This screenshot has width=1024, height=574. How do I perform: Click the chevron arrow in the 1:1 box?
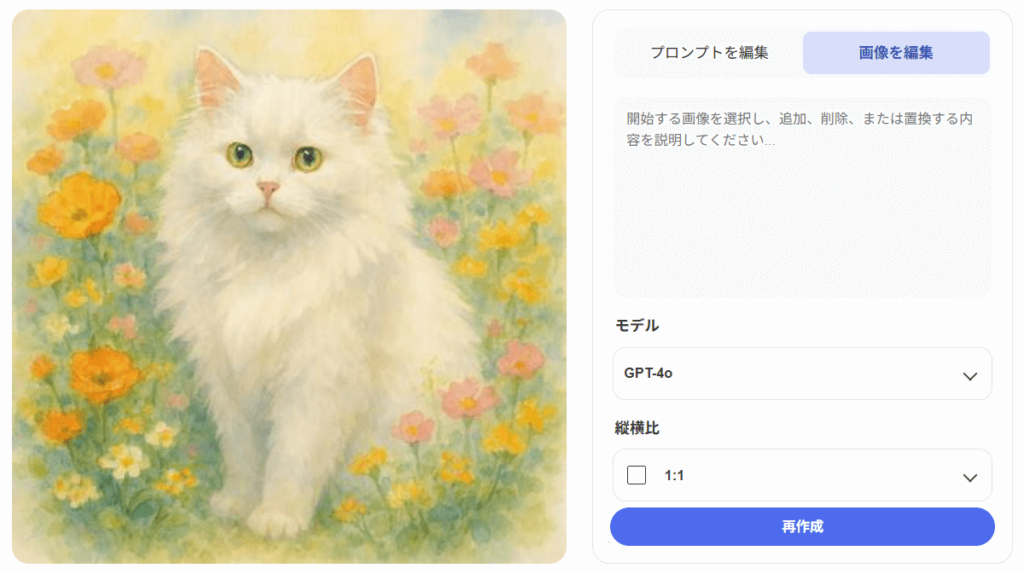click(969, 477)
